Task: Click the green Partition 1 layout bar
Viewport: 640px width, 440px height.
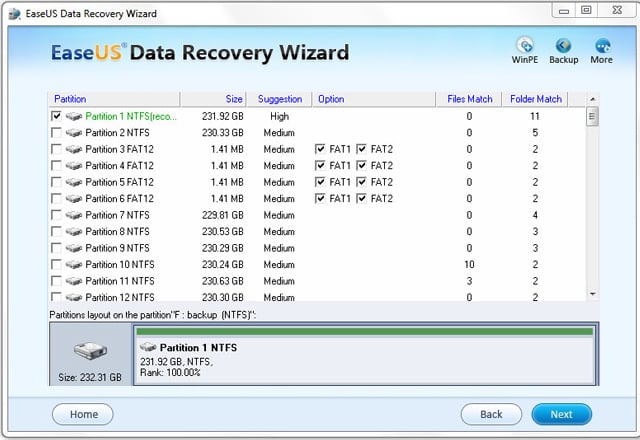Action: point(364,331)
